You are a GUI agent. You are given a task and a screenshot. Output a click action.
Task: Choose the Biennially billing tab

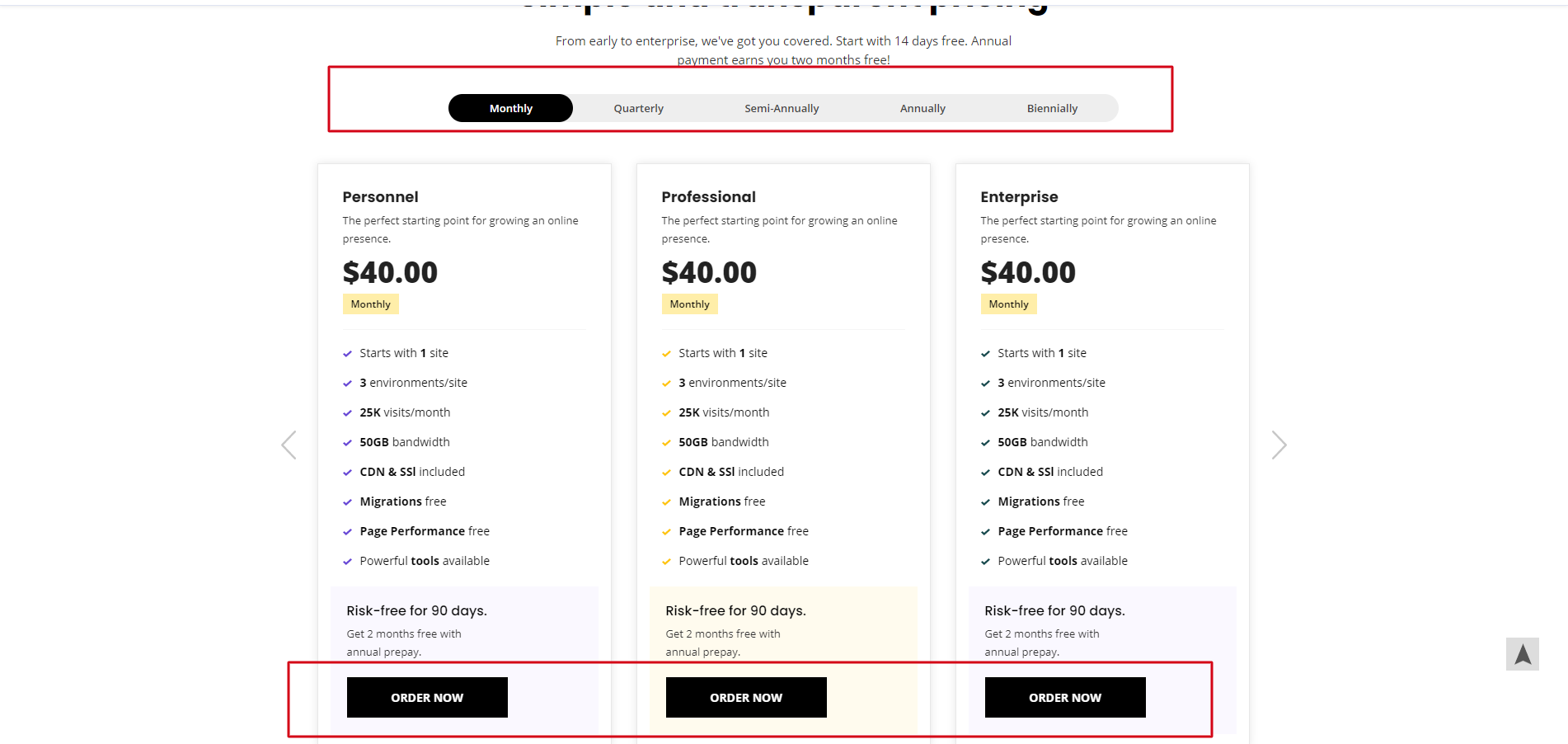pyautogui.click(x=1052, y=108)
